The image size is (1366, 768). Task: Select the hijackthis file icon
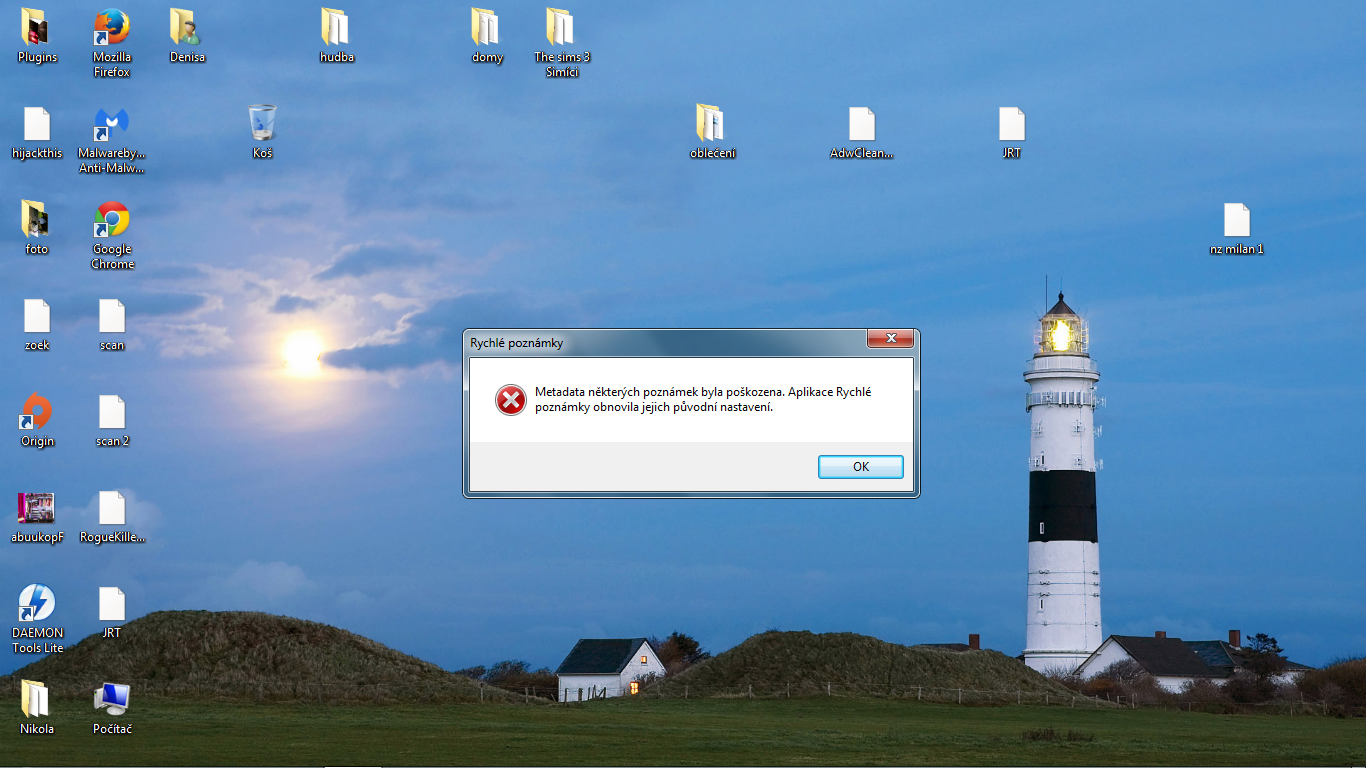[37, 123]
